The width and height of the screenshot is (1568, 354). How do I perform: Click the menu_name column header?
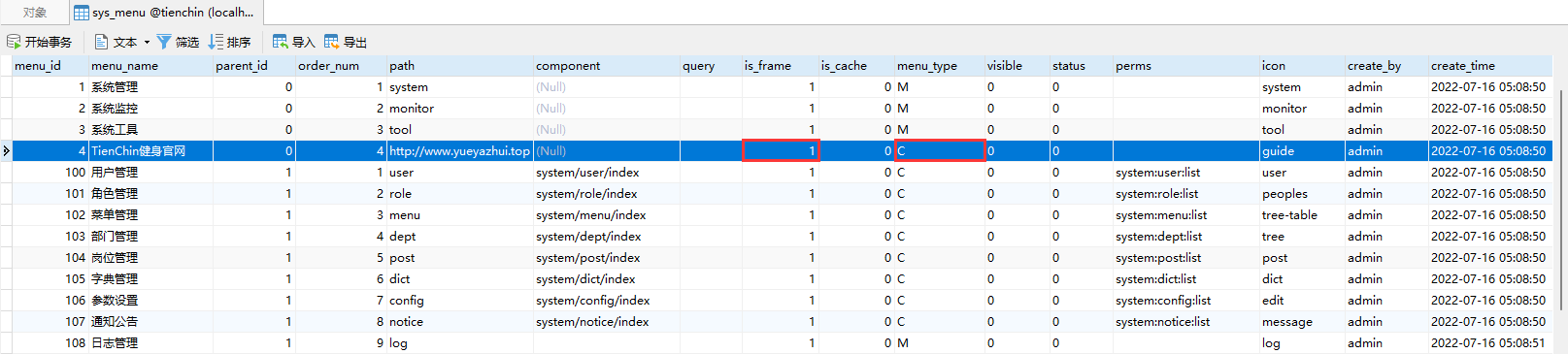(150, 66)
